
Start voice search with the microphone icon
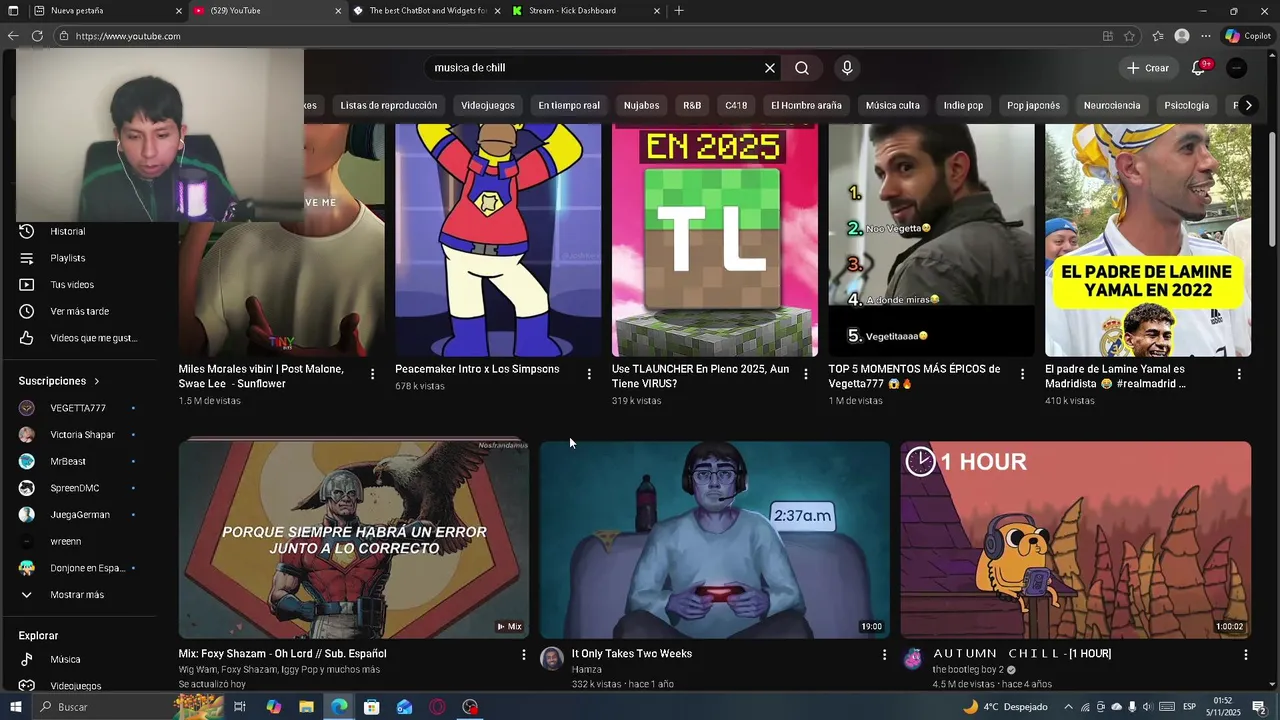point(847,68)
